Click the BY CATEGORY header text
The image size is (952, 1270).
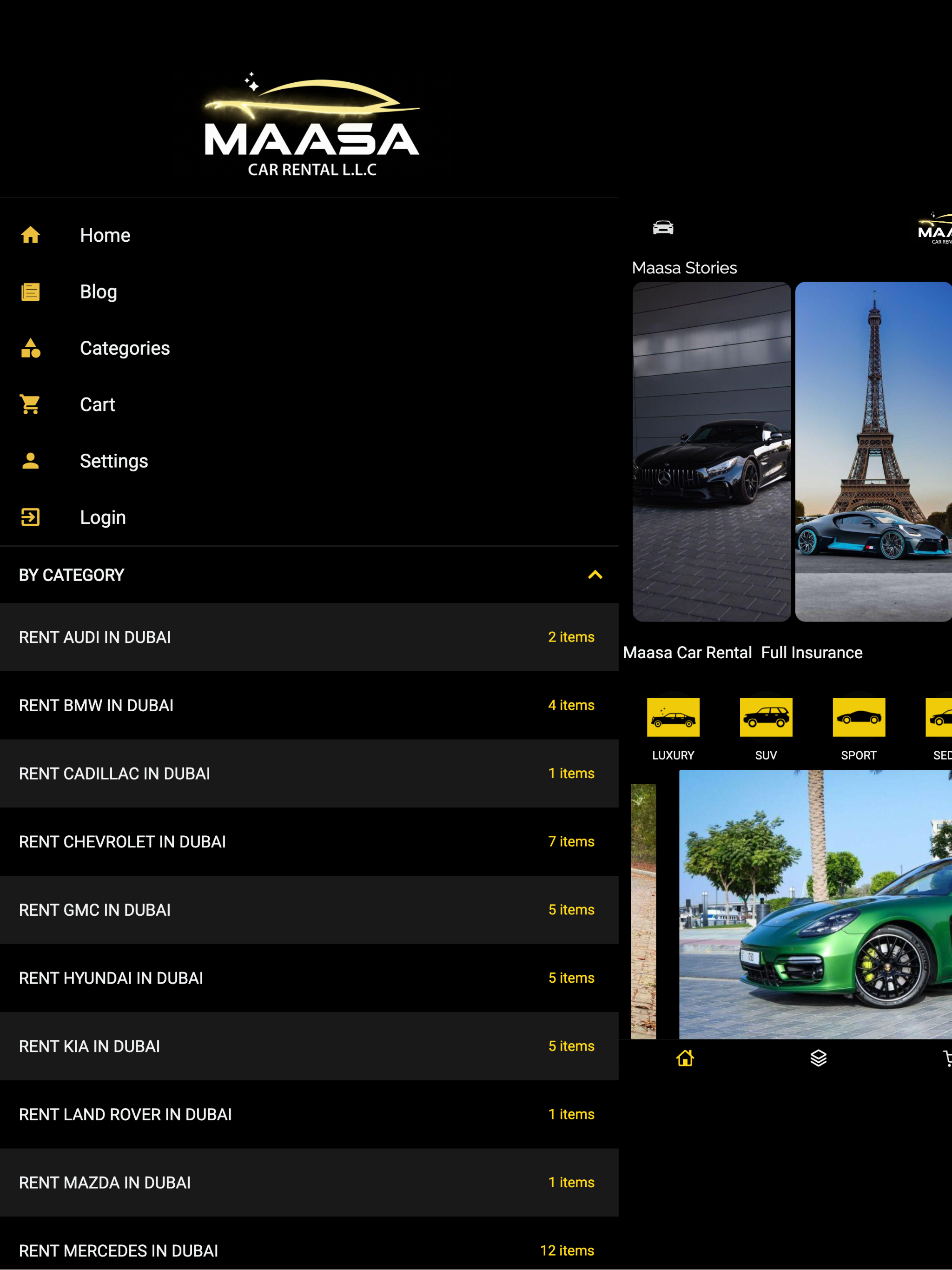point(71,575)
